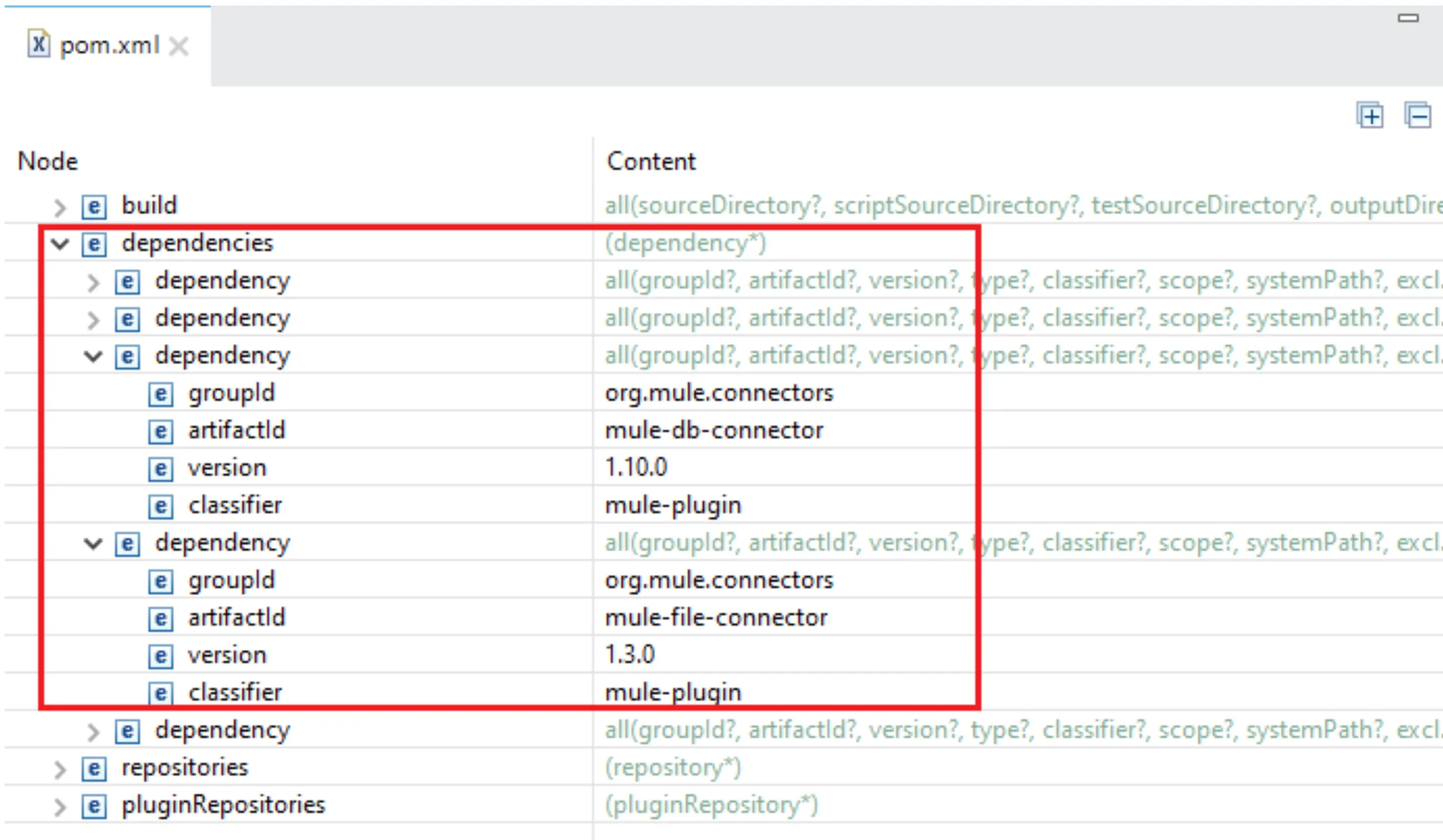The width and height of the screenshot is (1443, 840).
Task: Collapse the dependency containing mule-file-connector
Action: pos(93,543)
